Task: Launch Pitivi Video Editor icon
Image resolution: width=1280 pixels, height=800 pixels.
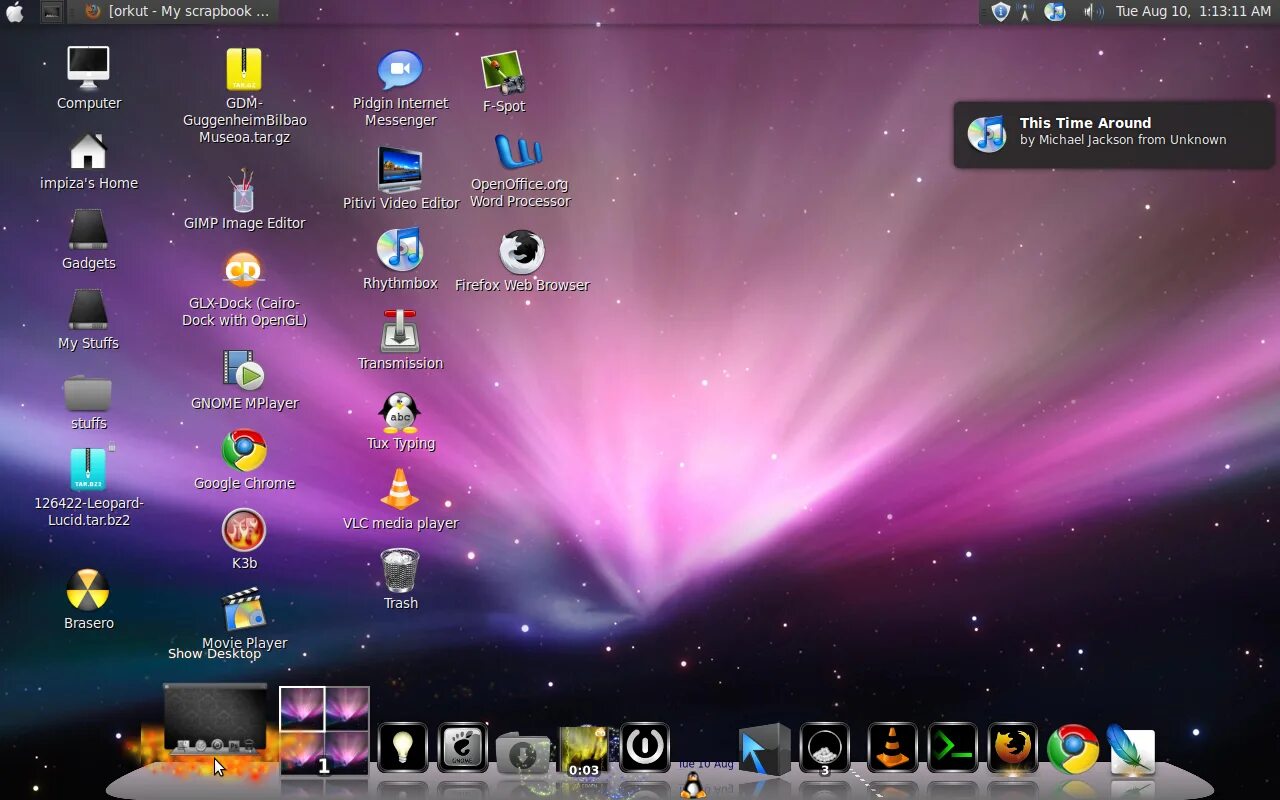Action: (x=400, y=170)
